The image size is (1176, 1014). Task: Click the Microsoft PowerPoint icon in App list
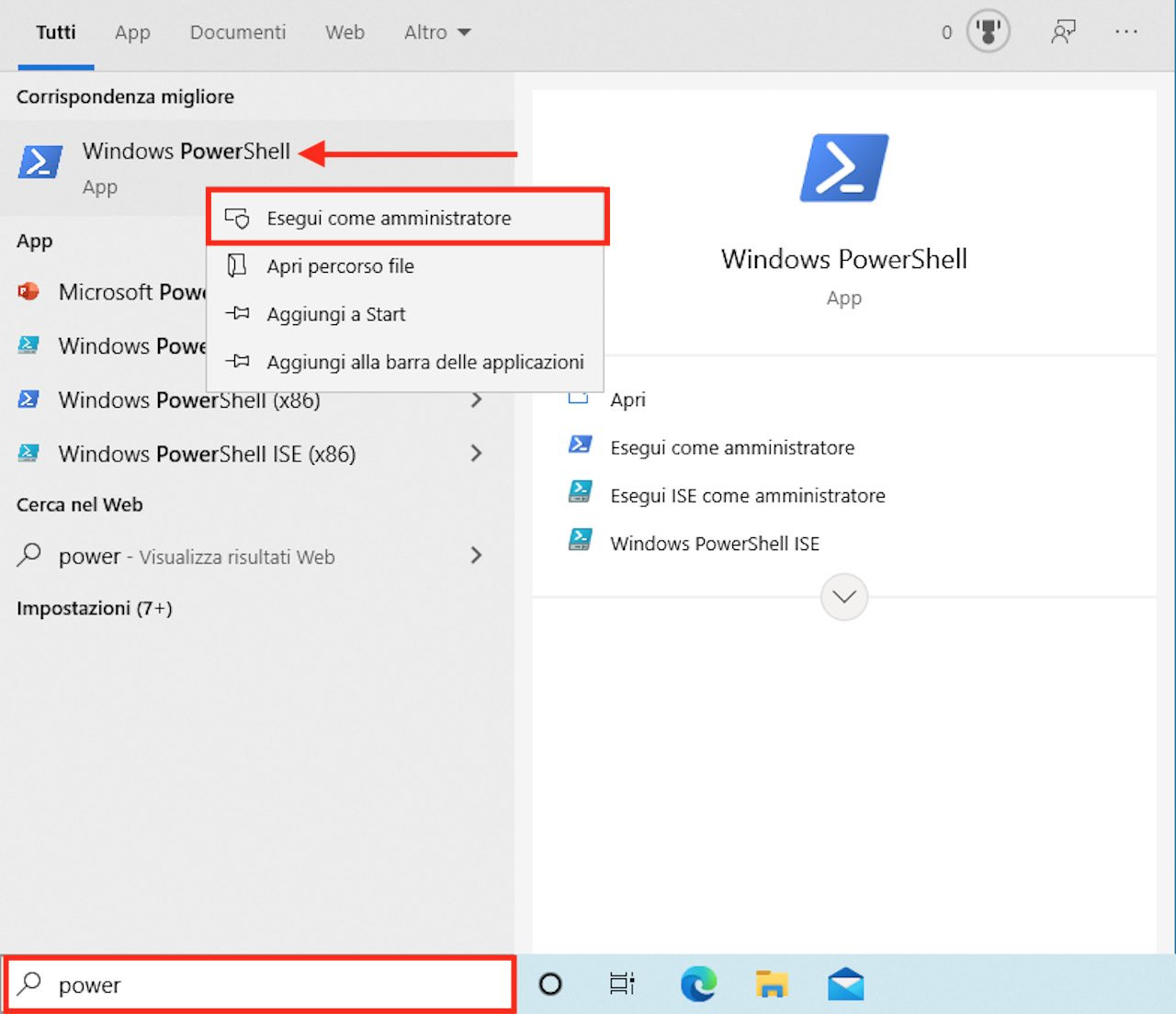pyautogui.click(x=28, y=292)
